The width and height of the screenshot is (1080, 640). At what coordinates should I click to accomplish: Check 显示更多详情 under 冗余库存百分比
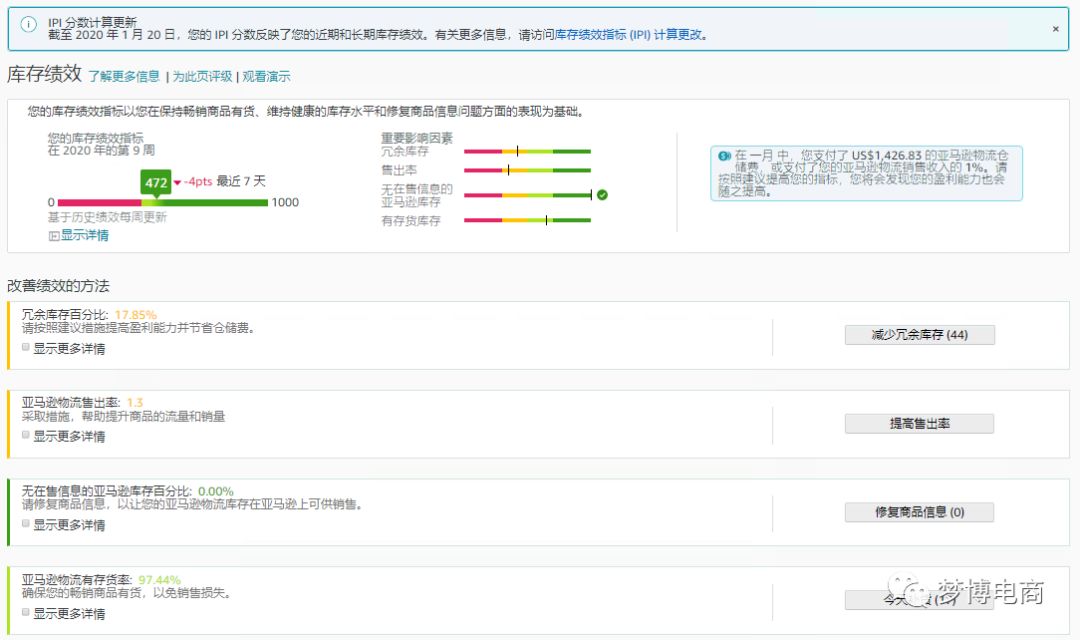[x=25, y=347]
